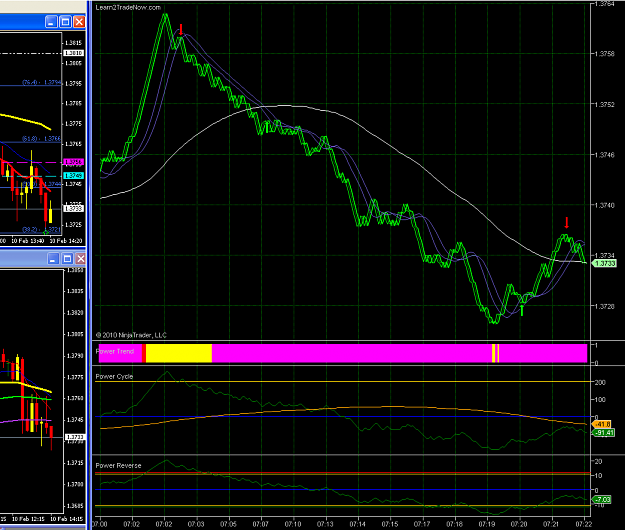Image resolution: width=625 pixels, height=530 pixels.
Task: Click the 07:03 time axis label
Action: tap(196, 524)
